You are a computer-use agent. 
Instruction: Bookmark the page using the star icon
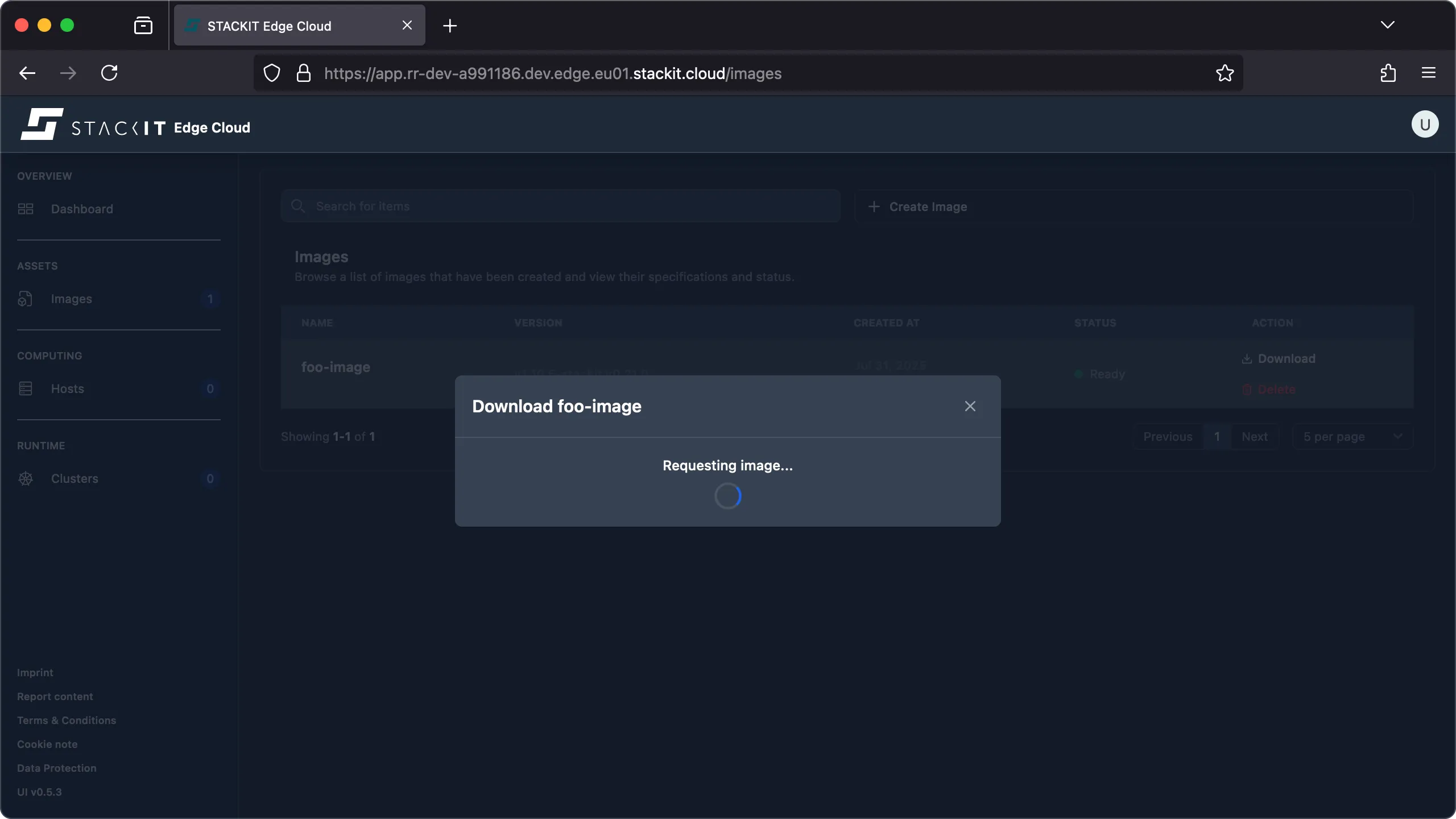click(x=1225, y=73)
